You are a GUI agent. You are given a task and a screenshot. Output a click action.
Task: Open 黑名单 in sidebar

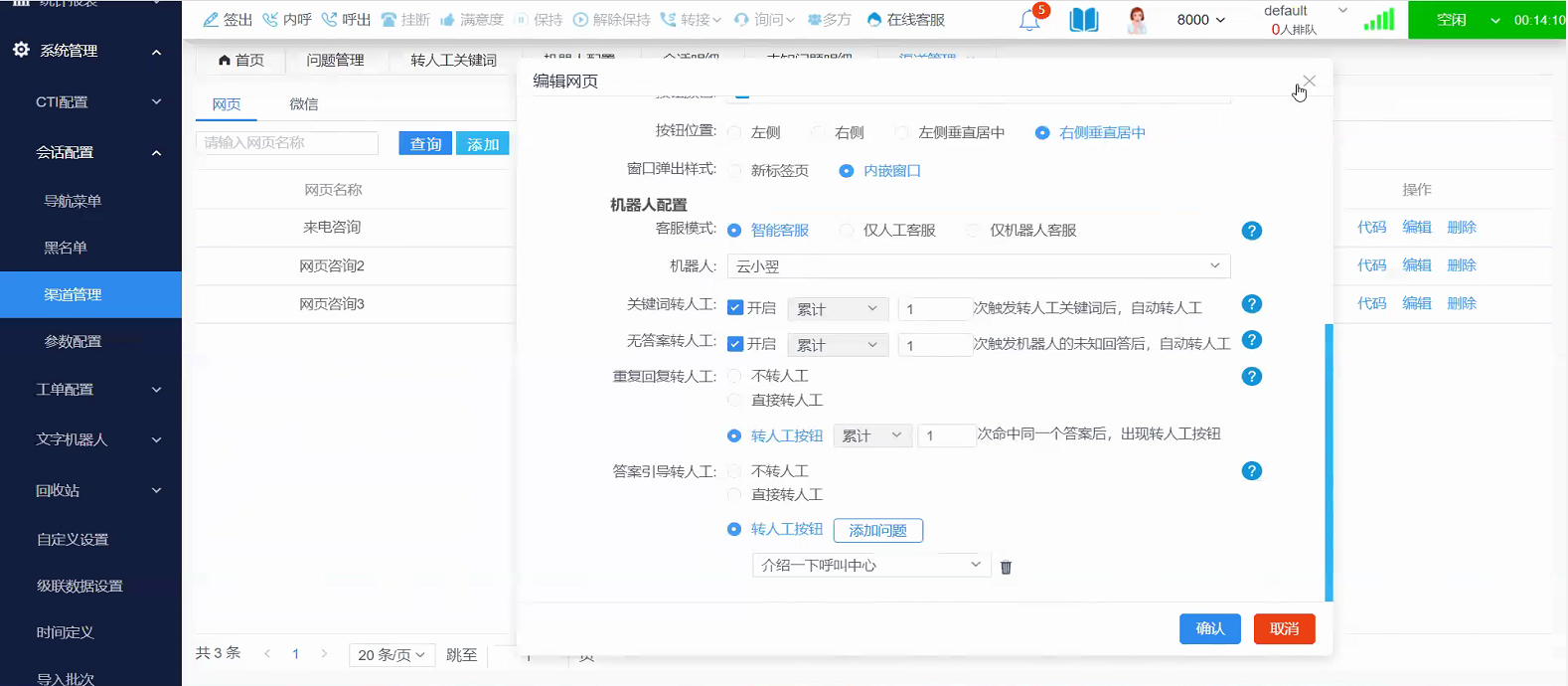(x=66, y=248)
